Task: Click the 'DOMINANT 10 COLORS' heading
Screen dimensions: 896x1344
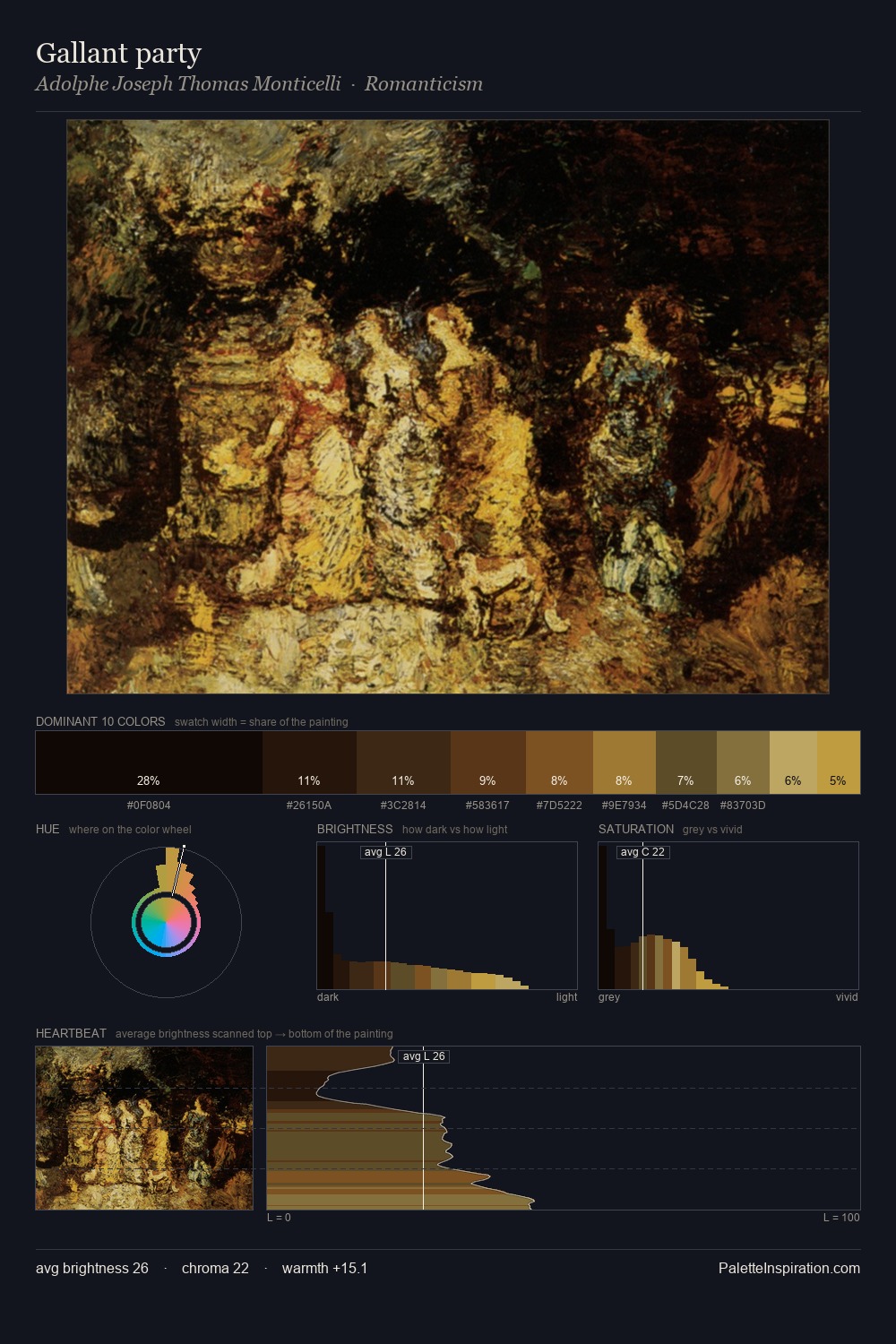Action: point(100,721)
